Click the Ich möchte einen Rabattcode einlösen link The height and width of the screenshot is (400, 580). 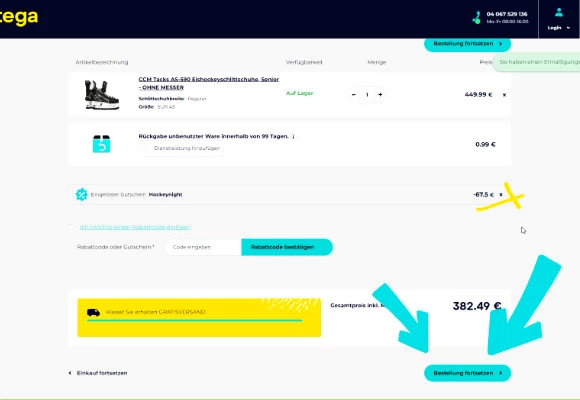135,227
